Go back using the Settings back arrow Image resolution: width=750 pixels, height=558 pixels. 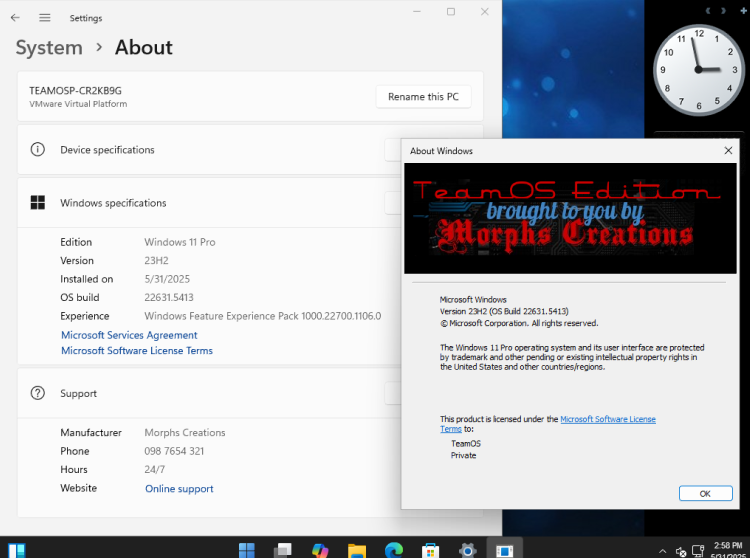15,18
